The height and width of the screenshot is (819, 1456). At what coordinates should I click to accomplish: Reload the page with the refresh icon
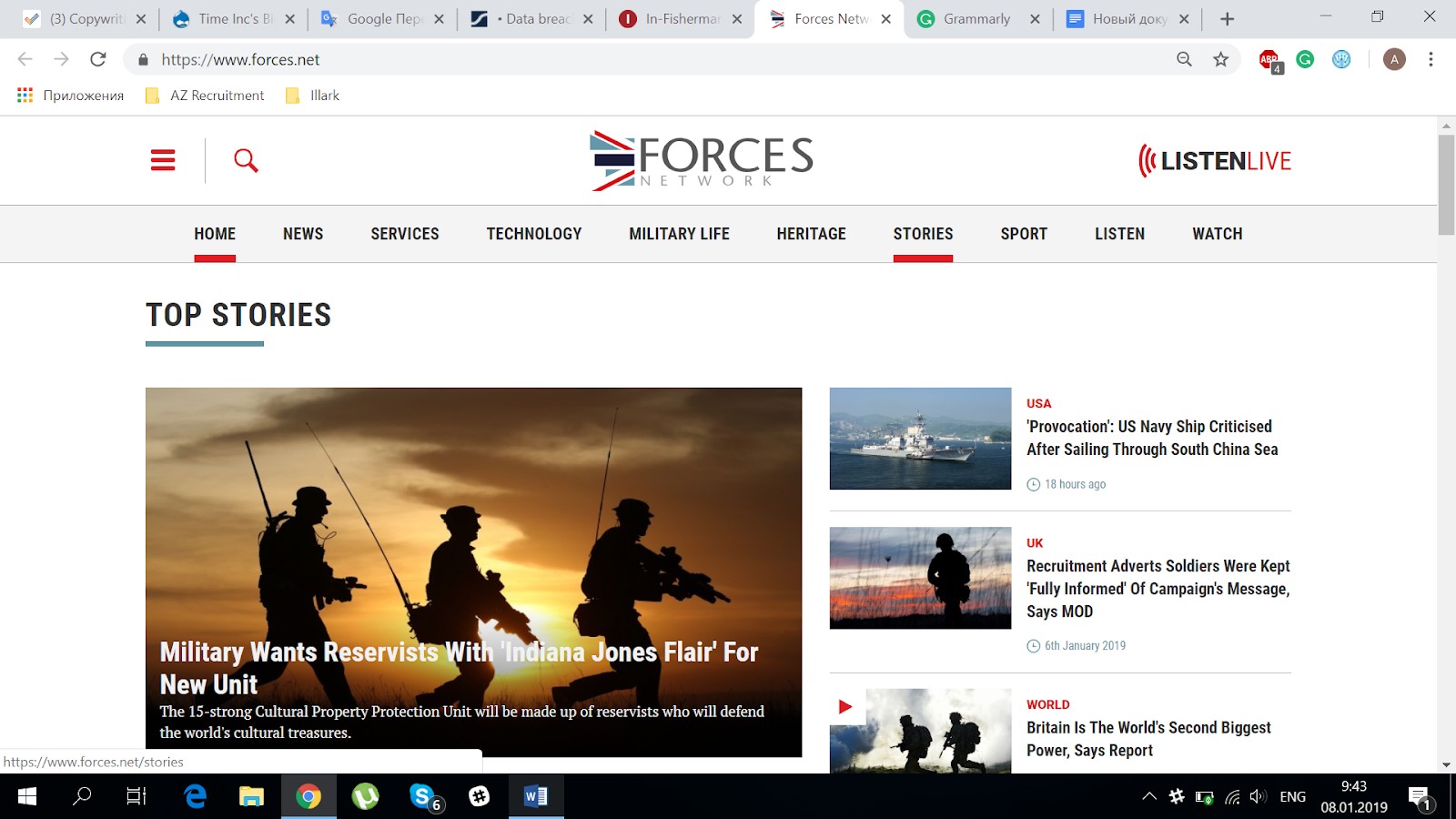(97, 59)
